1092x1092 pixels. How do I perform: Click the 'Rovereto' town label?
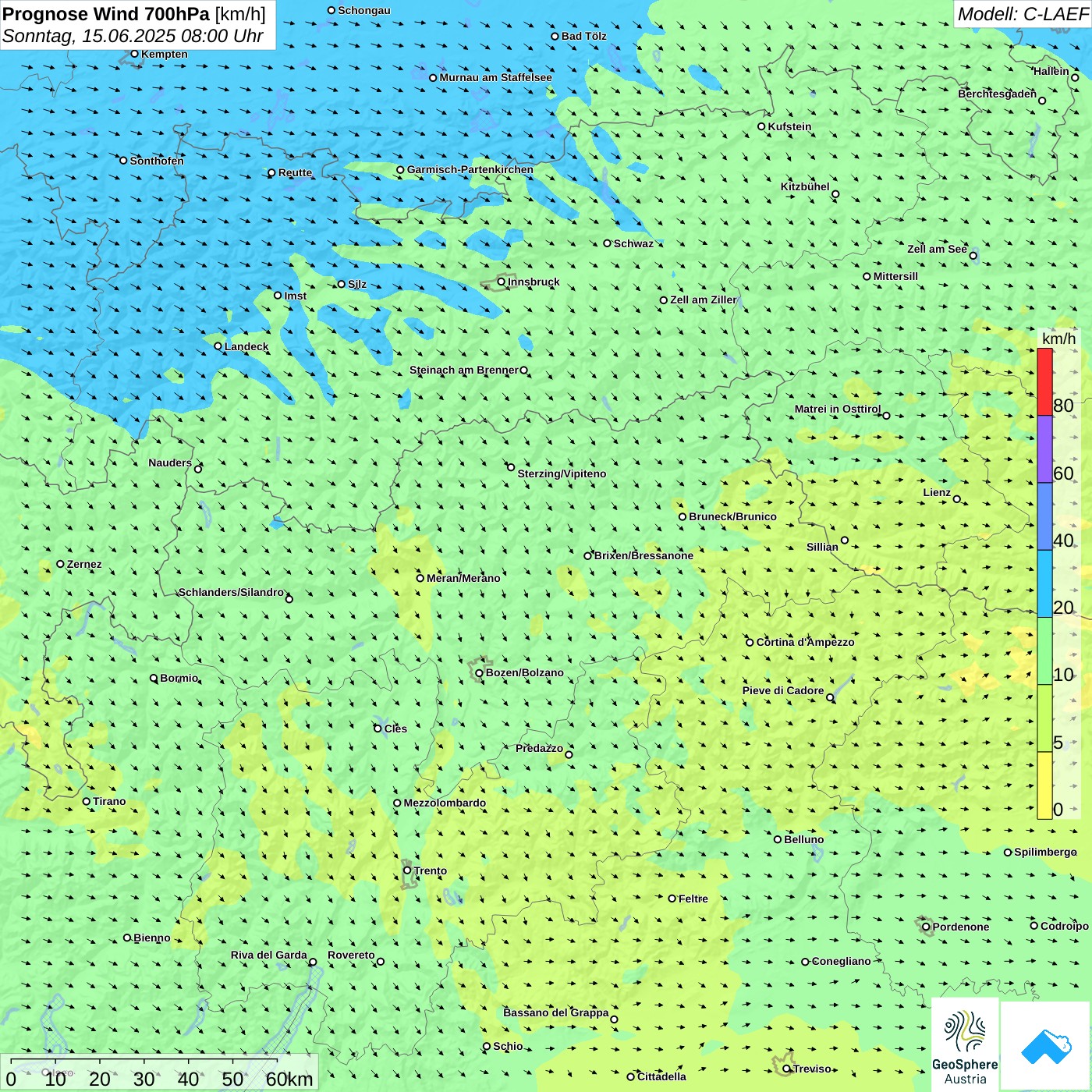tap(351, 955)
